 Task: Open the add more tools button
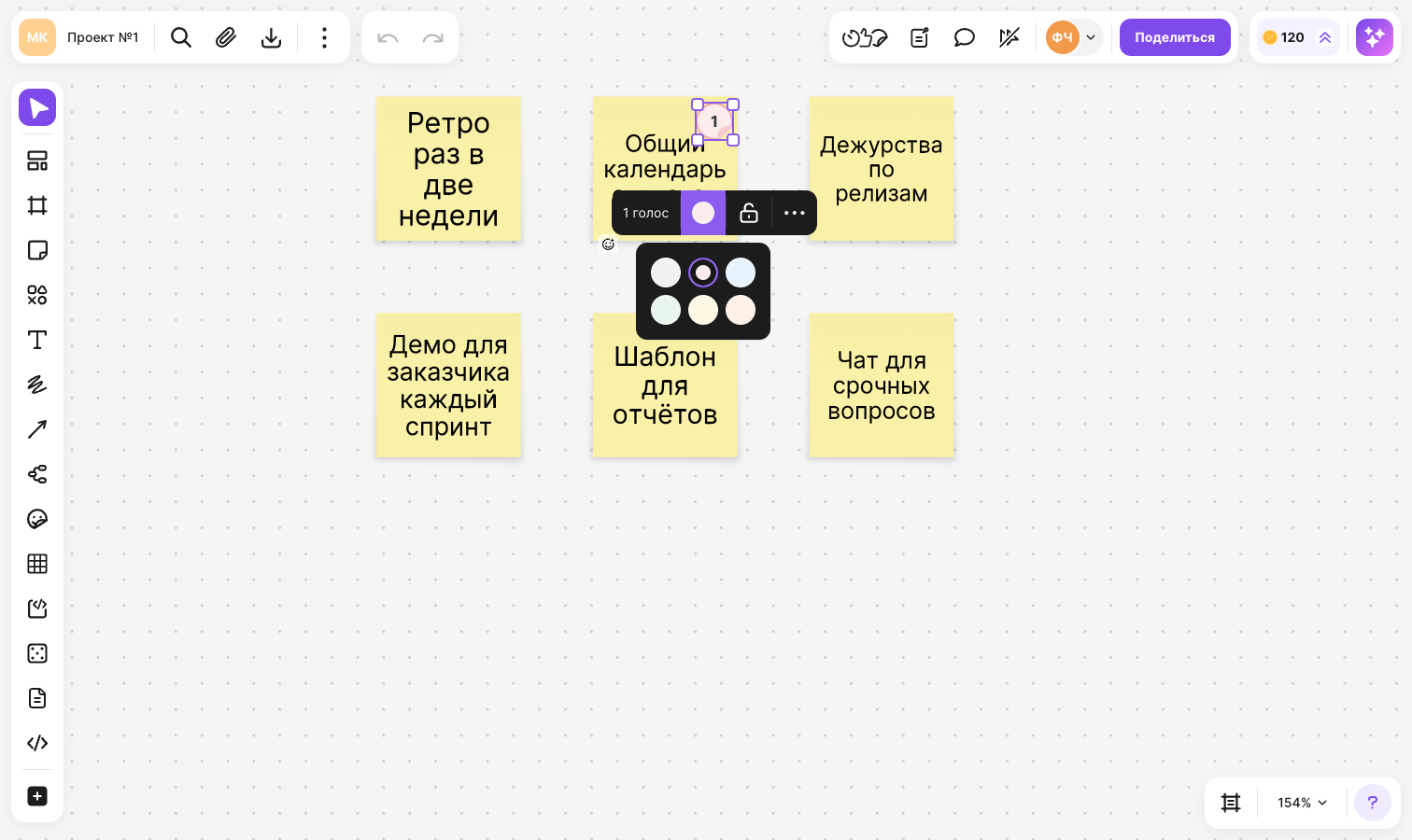pos(37,796)
